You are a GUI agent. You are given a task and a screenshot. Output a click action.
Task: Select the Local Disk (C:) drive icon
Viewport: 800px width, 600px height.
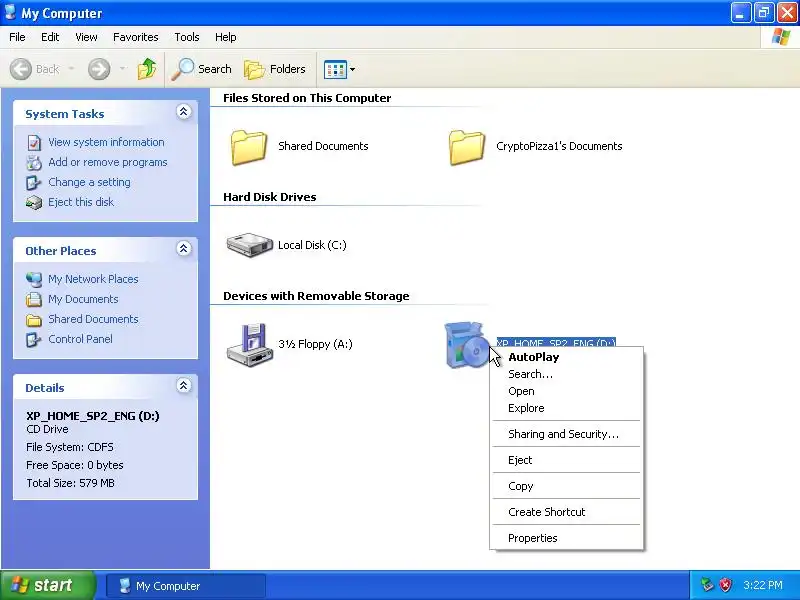tap(249, 245)
